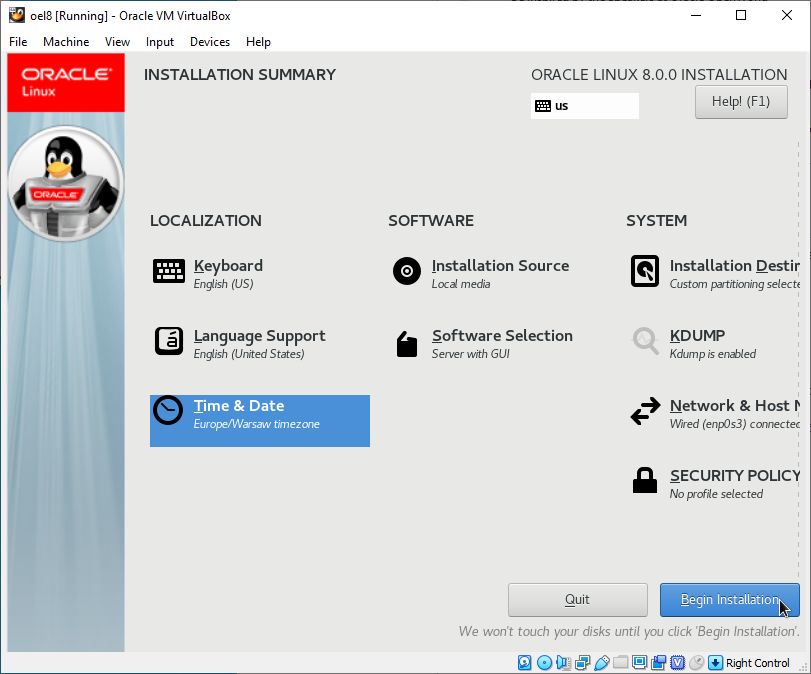Click the Oracle penguin mascot image
The height and width of the screenshot is (674, 811).
pos(65,184)
